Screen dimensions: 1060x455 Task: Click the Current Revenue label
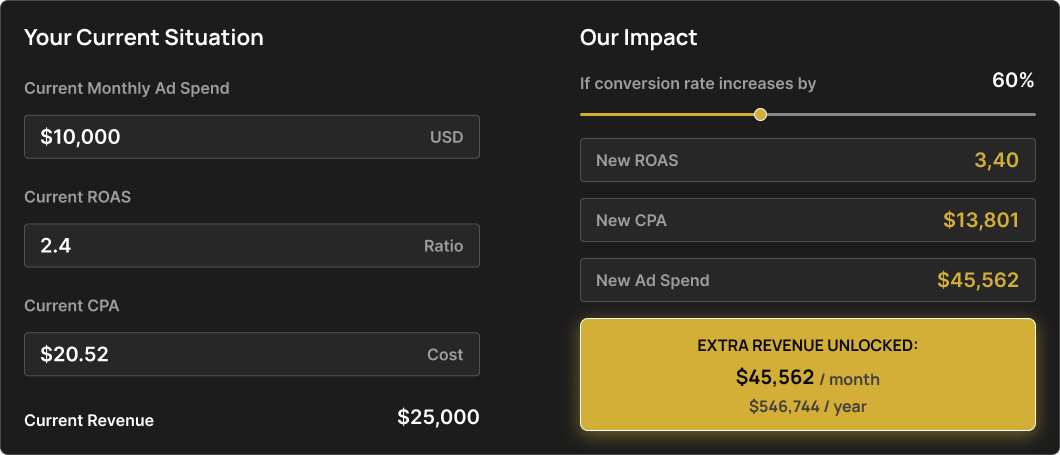pyautogui.click(x=89, y=421)
